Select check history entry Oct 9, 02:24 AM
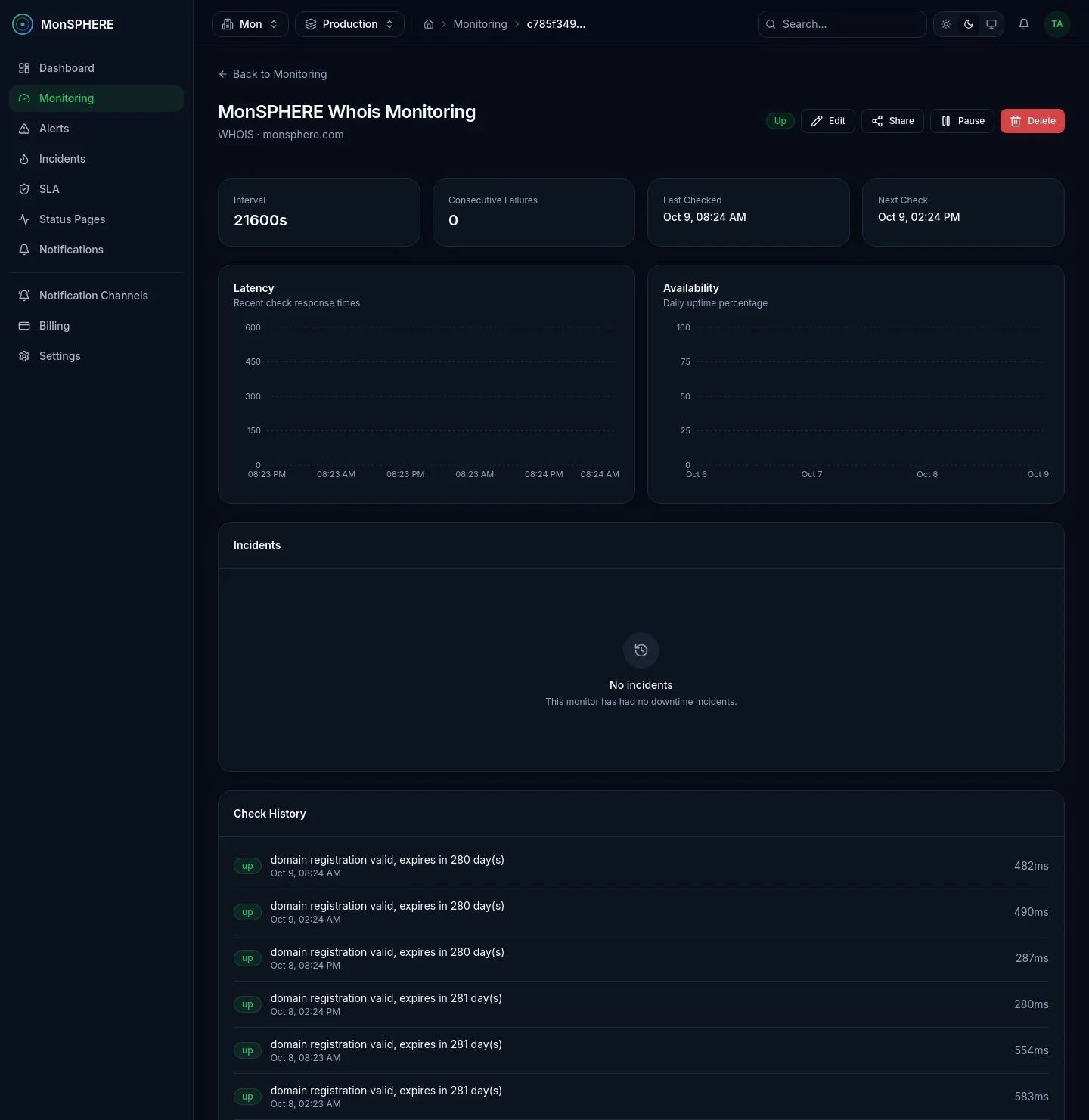Viewport: 1089px width, 1120px height. (641, 912)
